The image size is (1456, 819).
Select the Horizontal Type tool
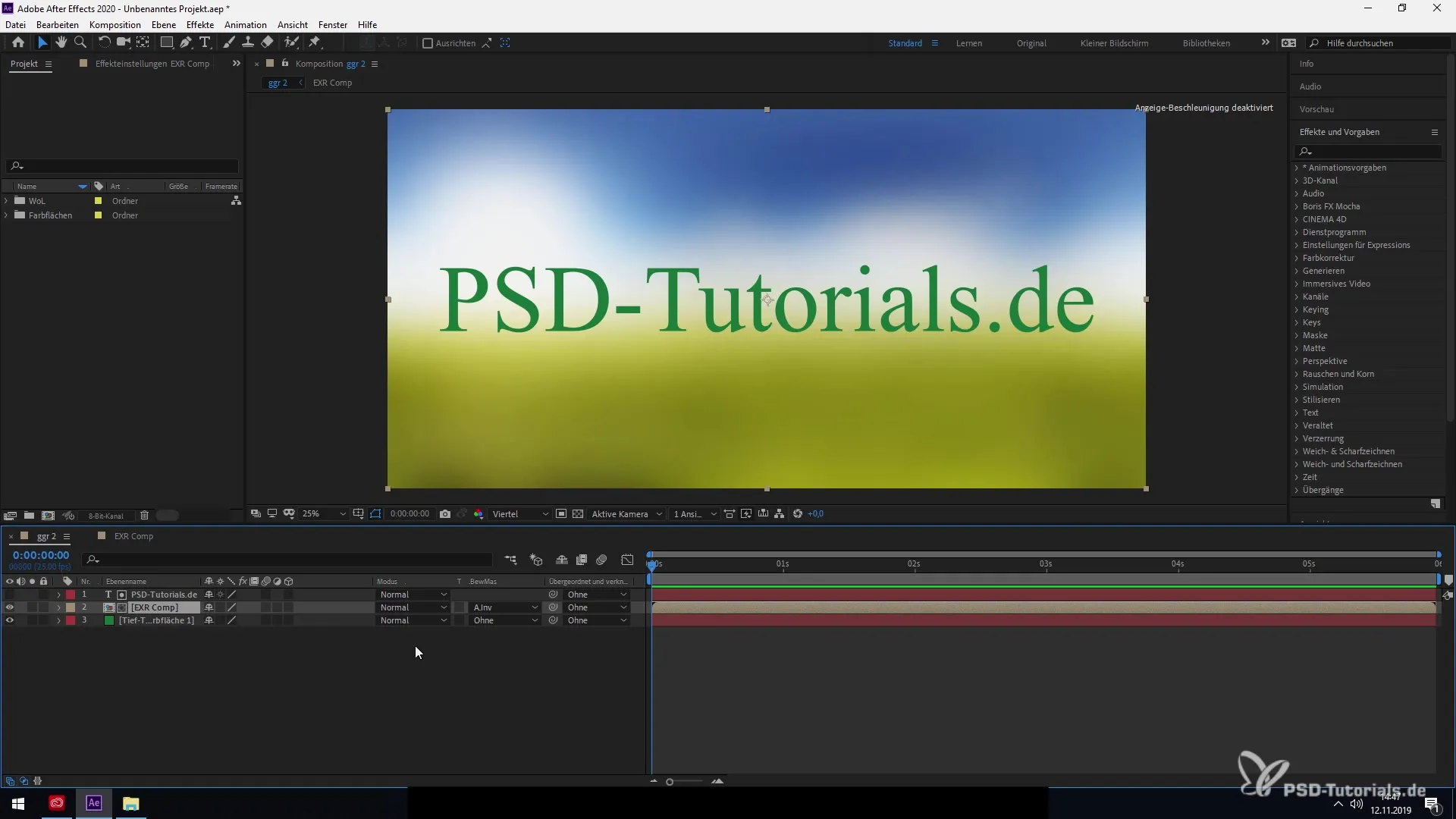(205, 42)
